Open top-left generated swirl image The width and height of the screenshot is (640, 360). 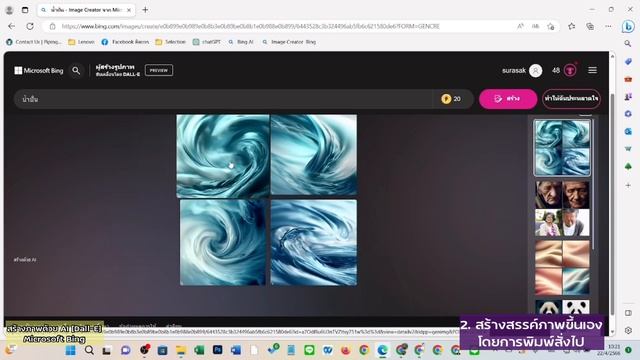(222, 156)
